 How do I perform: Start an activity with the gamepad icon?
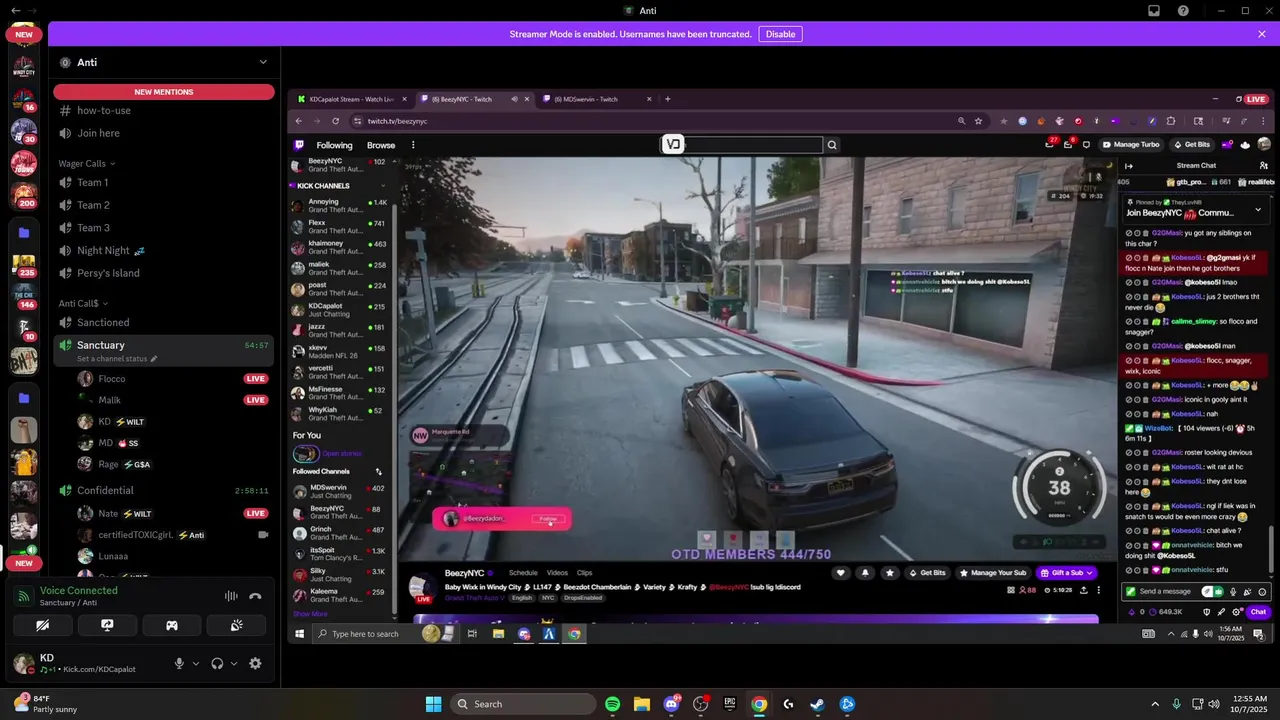pyautogui.click(x=172, y=625)
